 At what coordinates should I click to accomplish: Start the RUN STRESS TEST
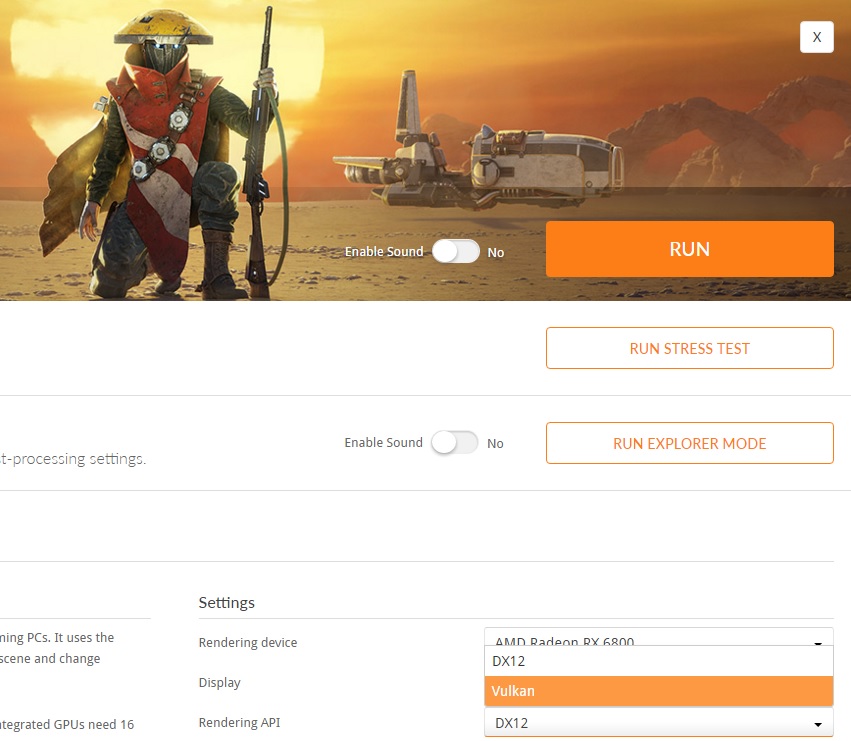point(689,348)
